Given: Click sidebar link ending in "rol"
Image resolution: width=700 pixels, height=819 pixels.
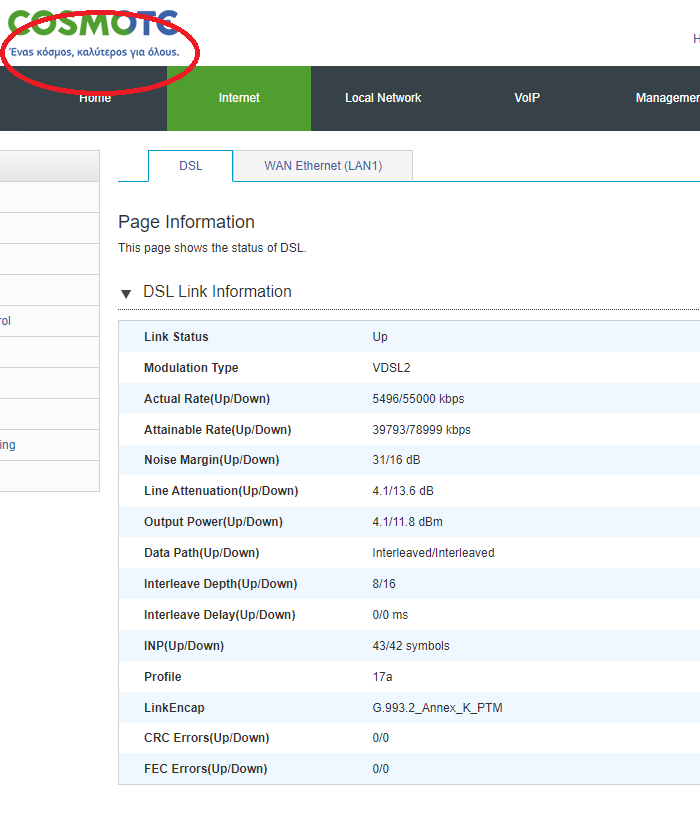Looking at the screenshot, I should click(6, 321).
